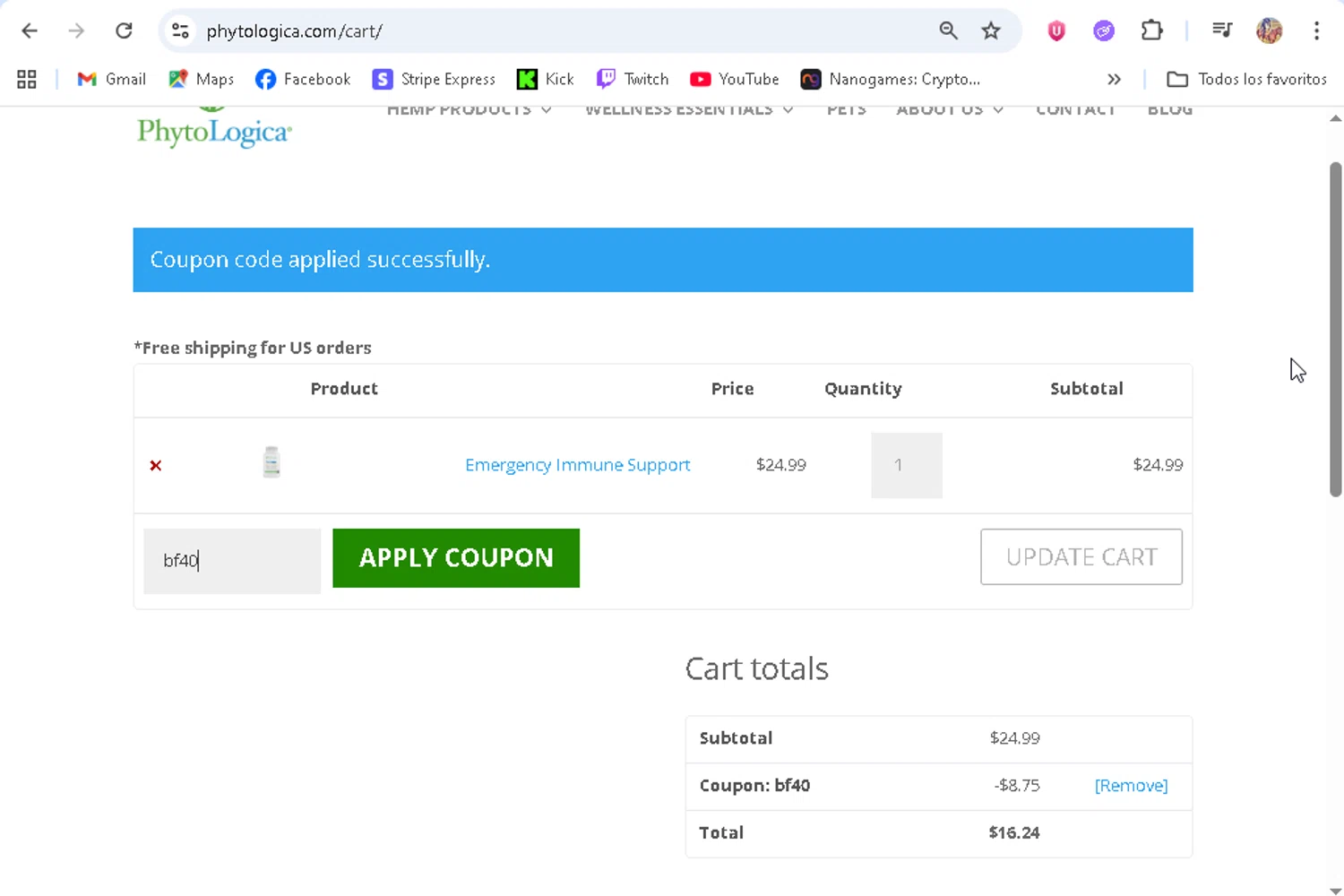Screen dimensions: 1344x896
Task: Open site information icon in address bar
Action: coord(180,31)
